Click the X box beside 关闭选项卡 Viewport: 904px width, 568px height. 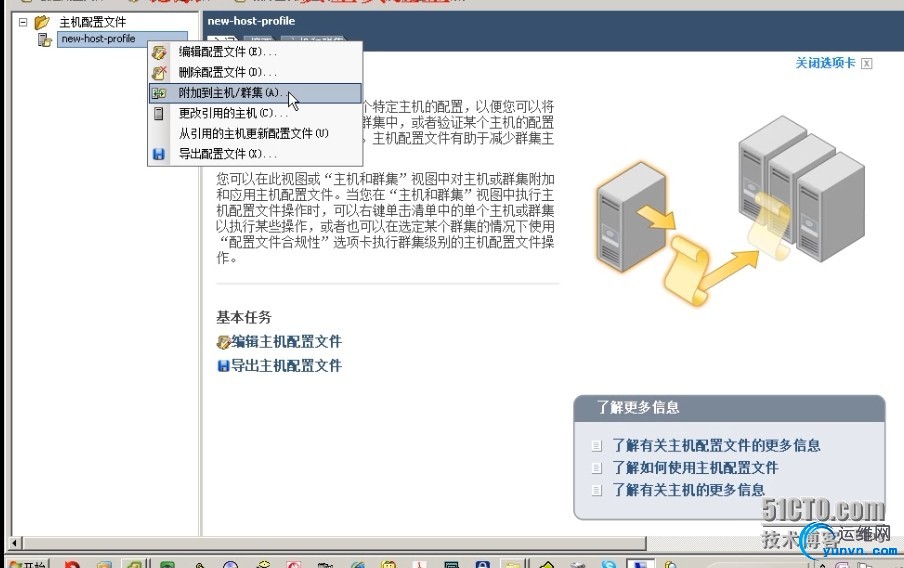click(x=867, y=63)
